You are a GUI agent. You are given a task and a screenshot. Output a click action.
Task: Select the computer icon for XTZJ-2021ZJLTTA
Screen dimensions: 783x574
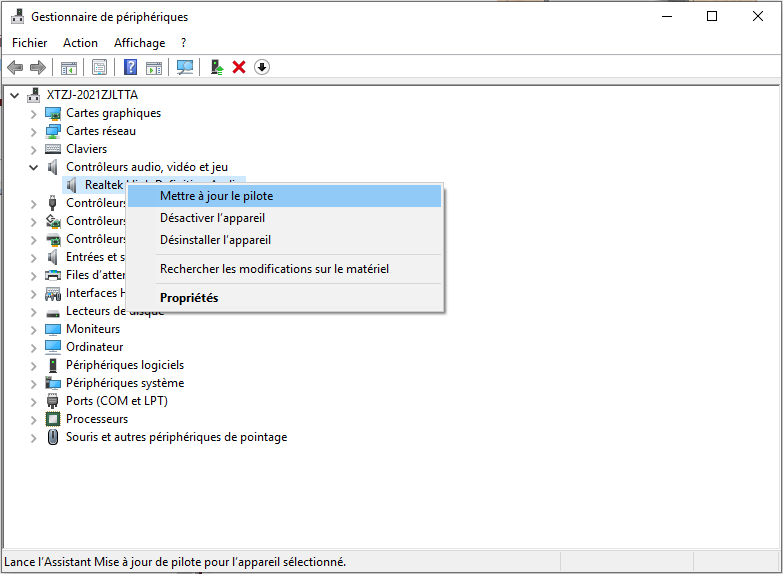(x=34, y=95)
